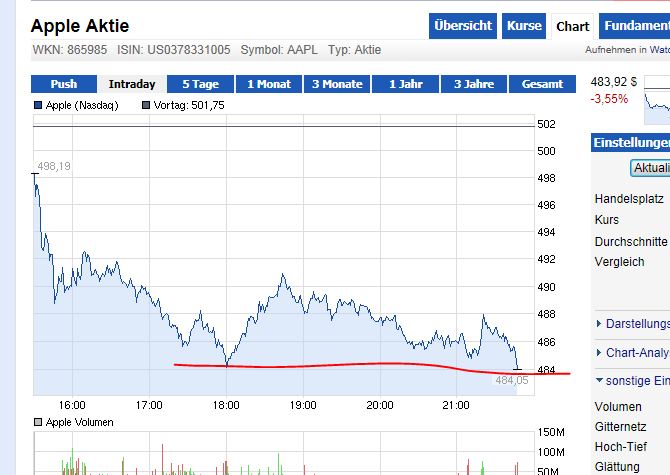Select the Push chart mode
Image resolution: width=670 pixels, height=475 pixels.
[64, 84]
